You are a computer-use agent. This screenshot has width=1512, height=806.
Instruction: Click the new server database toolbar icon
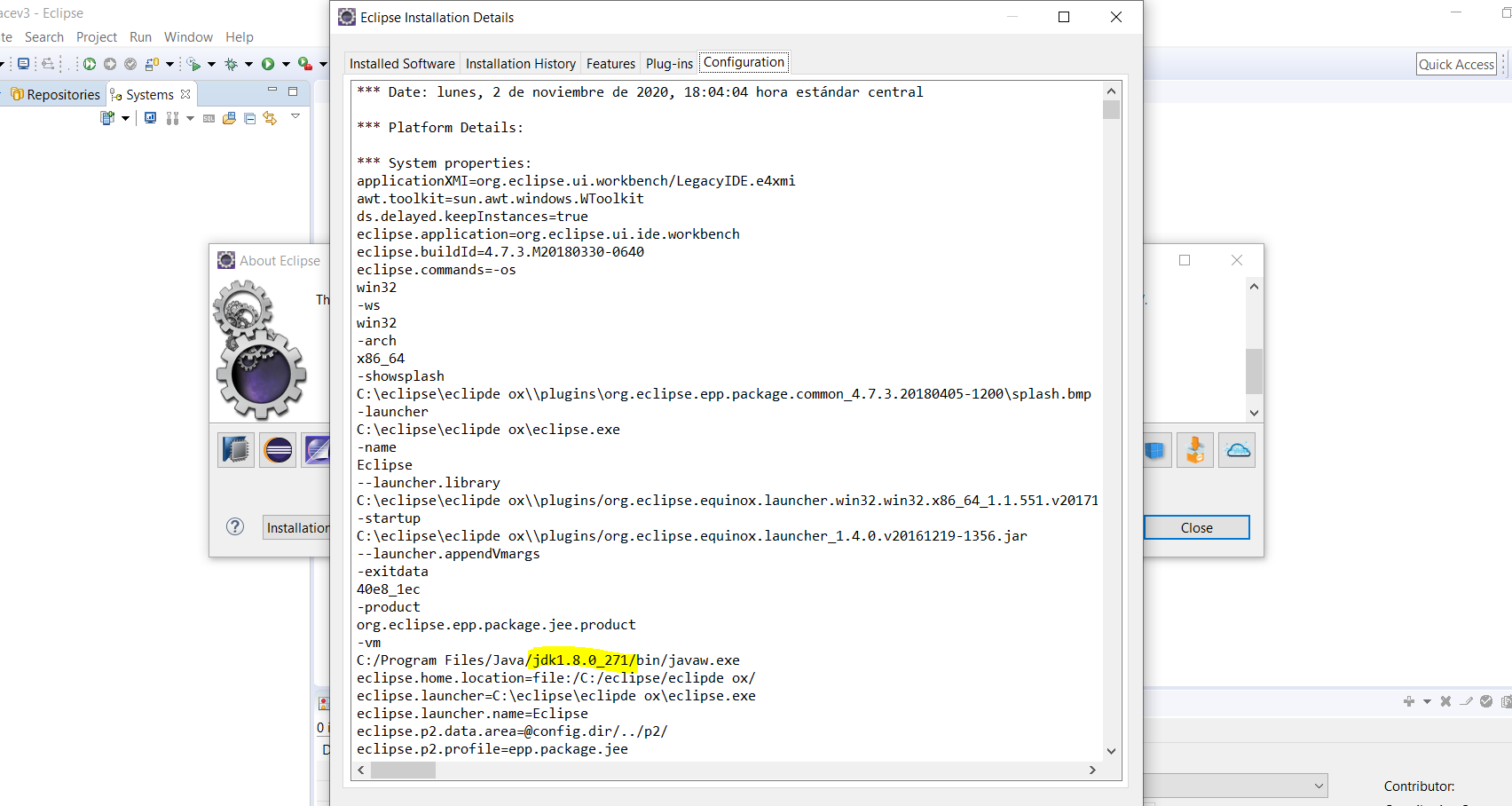[x=152, y=64]
